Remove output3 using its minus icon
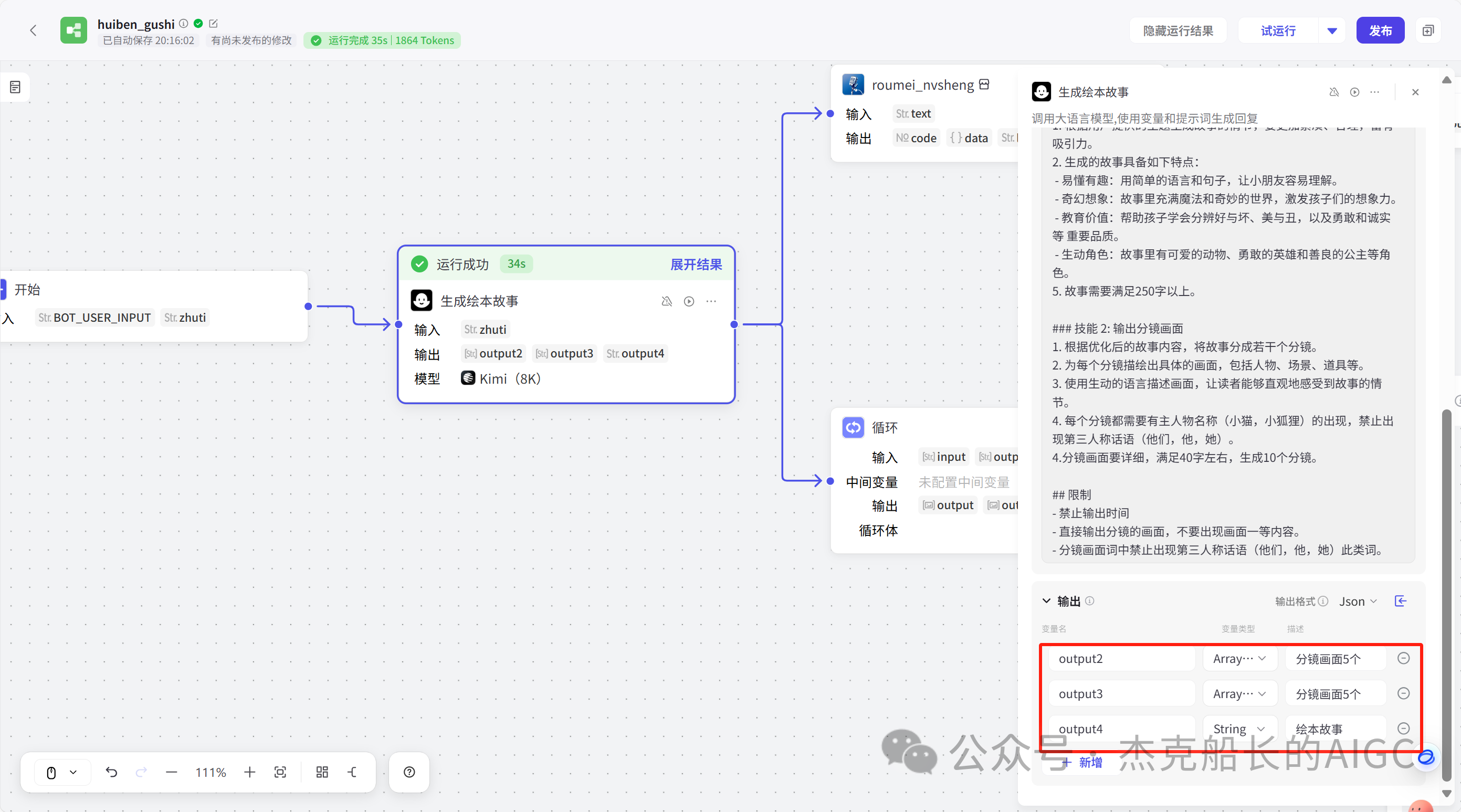This screenshot has width=1461, height=812. pyautogui.click(x=1404, y=693)
